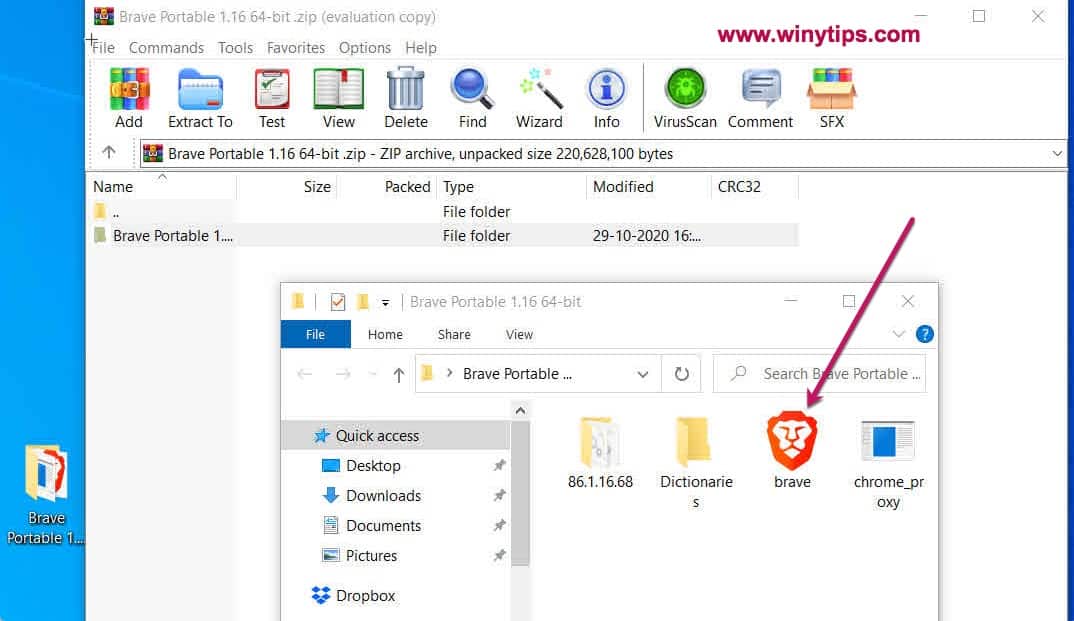Open Explorer File tab
Image resolution: width=1074 pixels, height=621 pixels.
tap(316, 334)
